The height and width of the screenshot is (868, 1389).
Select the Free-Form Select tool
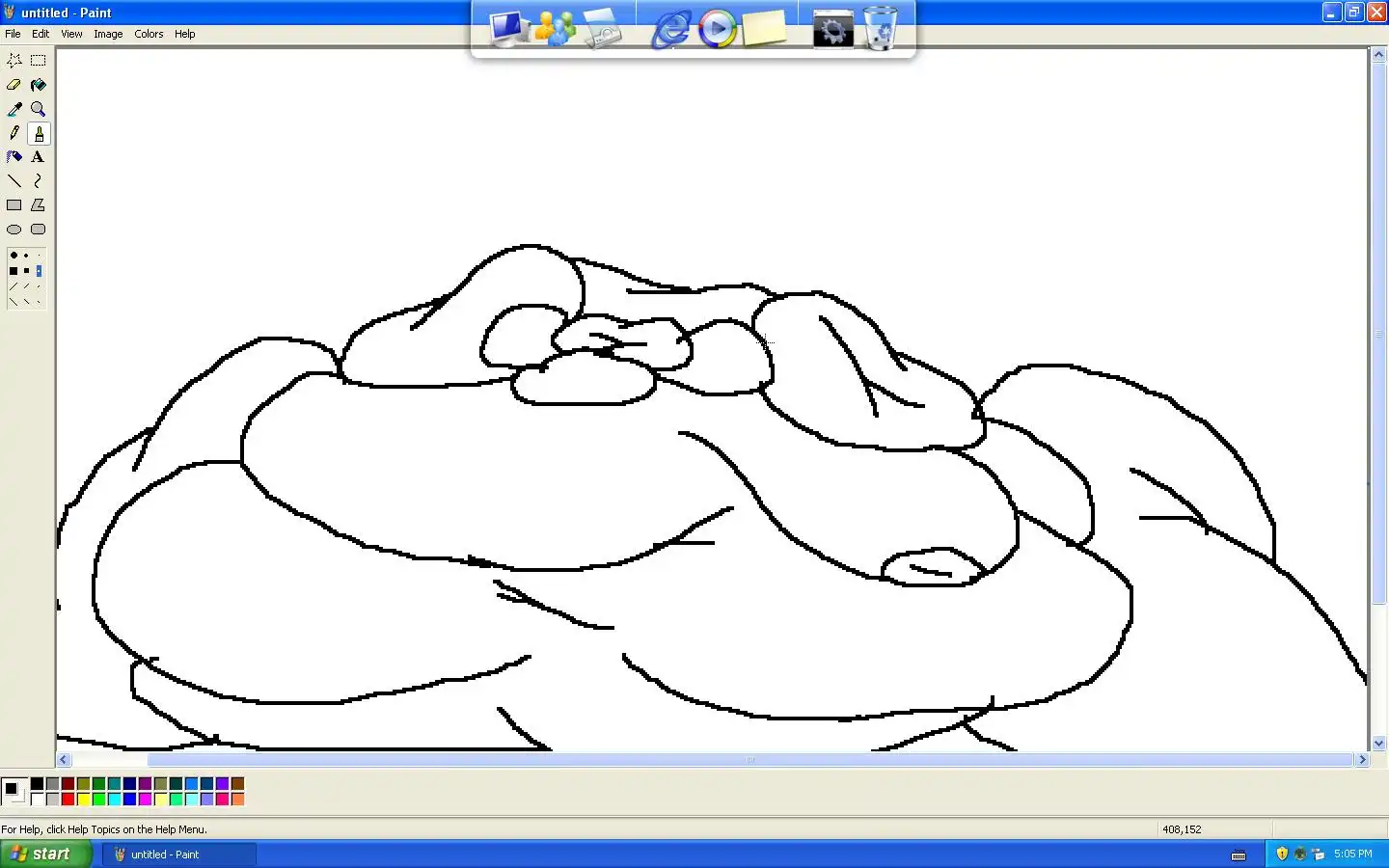[14, 60]
